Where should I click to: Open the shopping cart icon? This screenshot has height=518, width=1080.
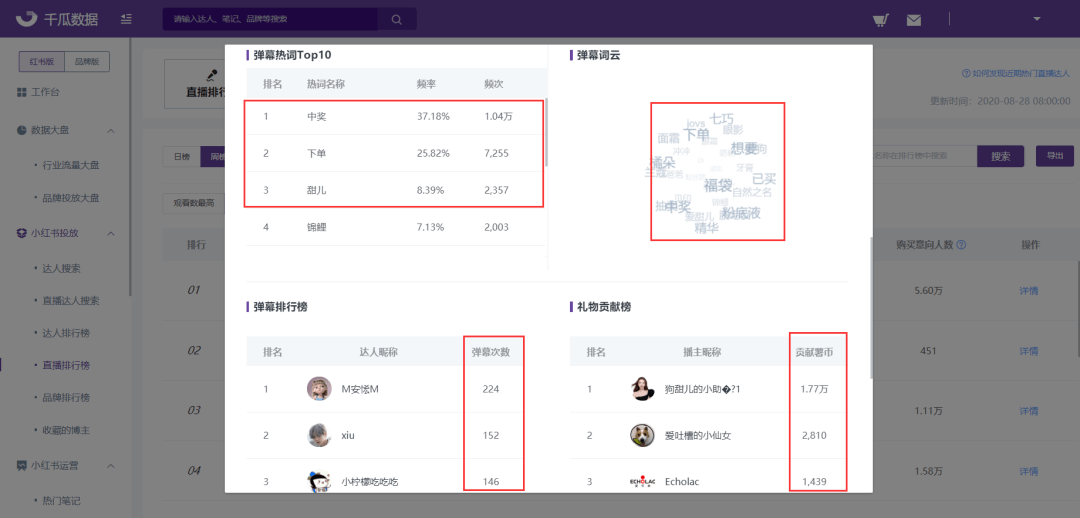tap(880, 19)
